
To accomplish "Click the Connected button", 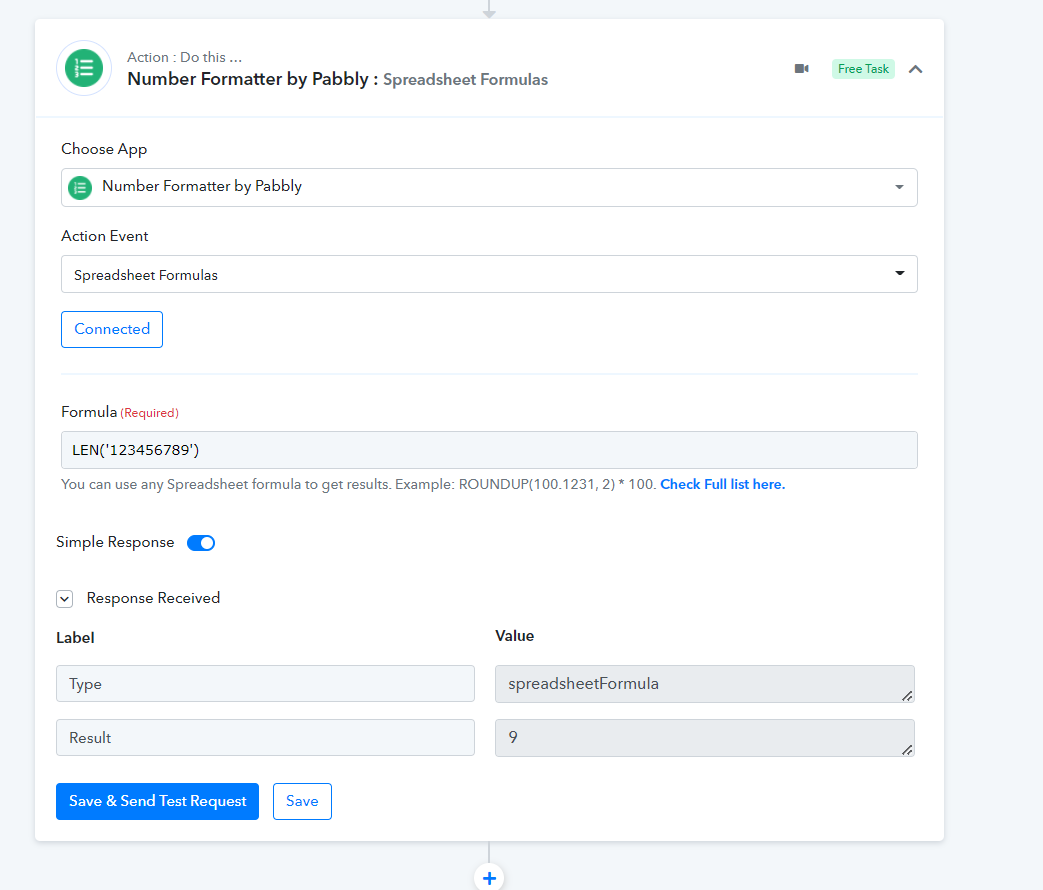I will tap(112, 329).
